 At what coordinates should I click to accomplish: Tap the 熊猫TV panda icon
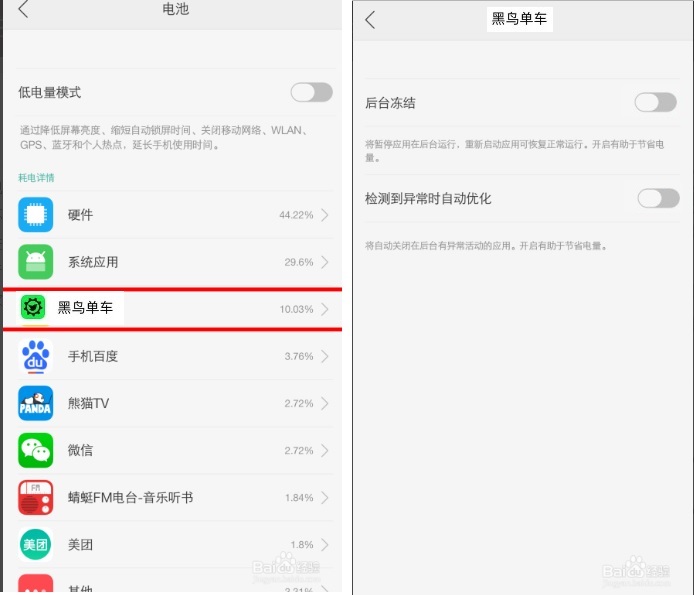35,403
